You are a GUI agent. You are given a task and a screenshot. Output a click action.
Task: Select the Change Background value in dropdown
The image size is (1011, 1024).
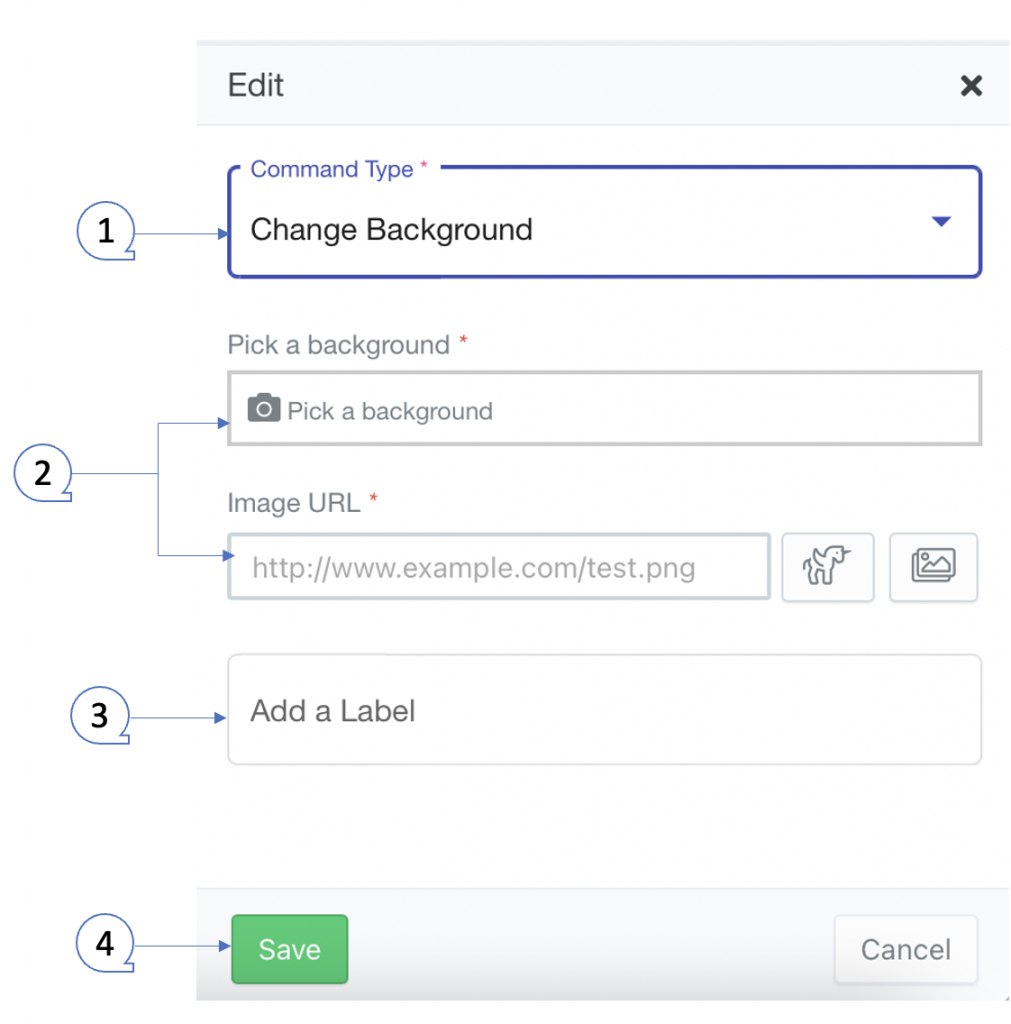coord(391,230)
